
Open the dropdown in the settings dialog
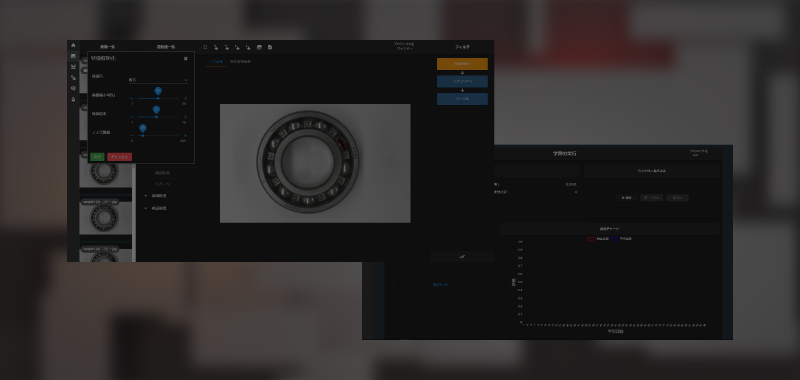click(158, 80)
